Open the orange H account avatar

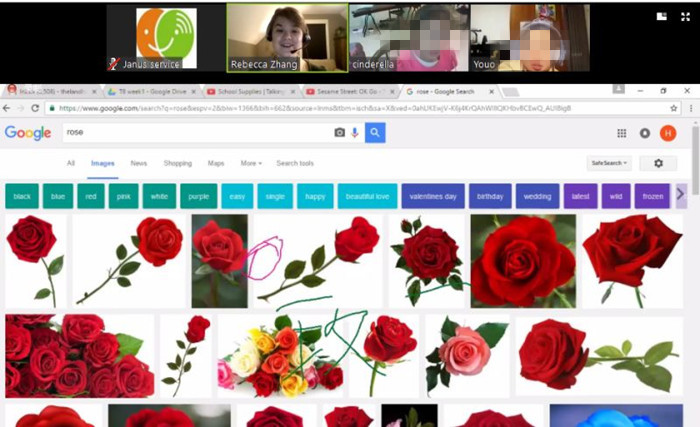[668, 133]
